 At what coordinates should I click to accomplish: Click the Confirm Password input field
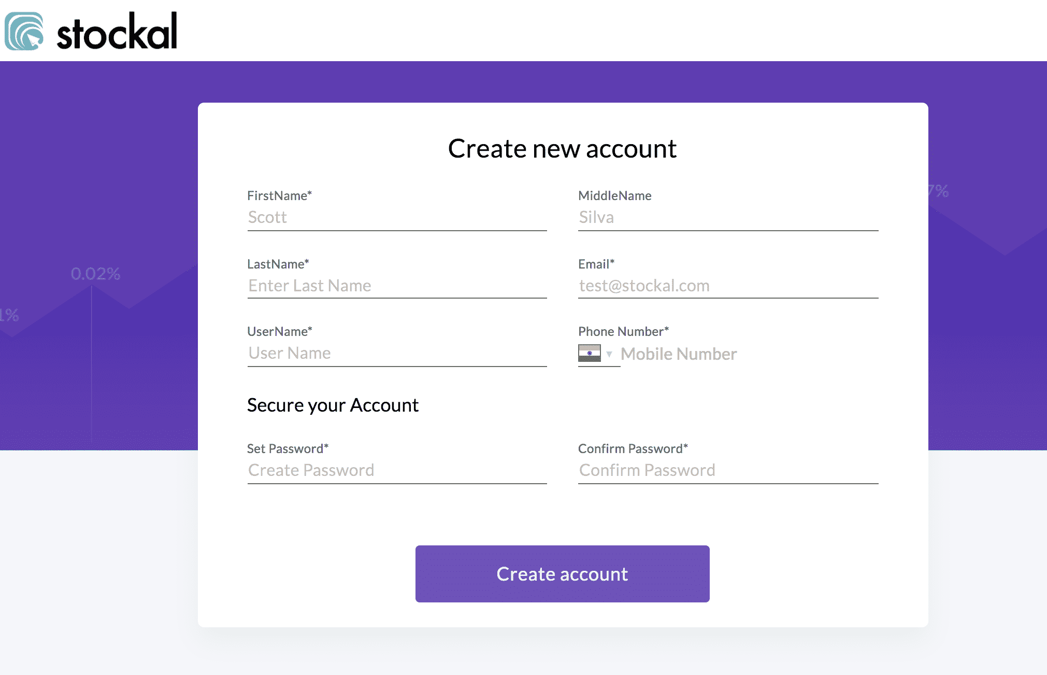pos(727,470)
